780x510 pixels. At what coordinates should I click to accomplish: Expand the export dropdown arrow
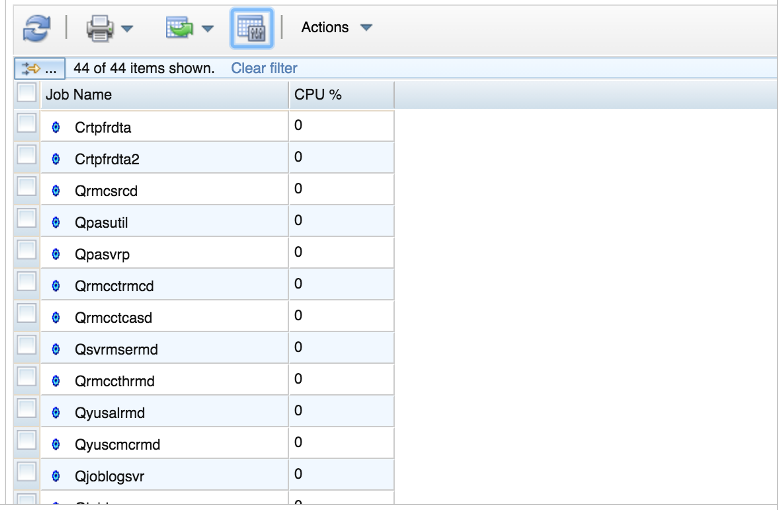[x=207, y=28]
